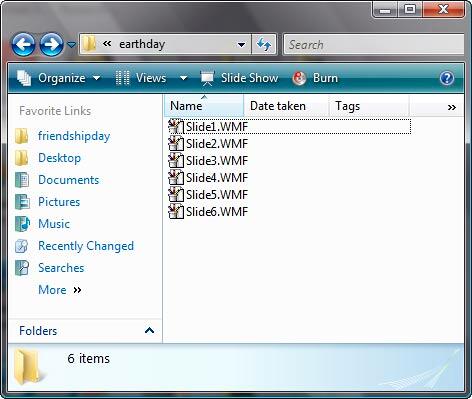Go forward with the Forward arrow button
This screenshot has width=472, height=399.
(52, 44)
